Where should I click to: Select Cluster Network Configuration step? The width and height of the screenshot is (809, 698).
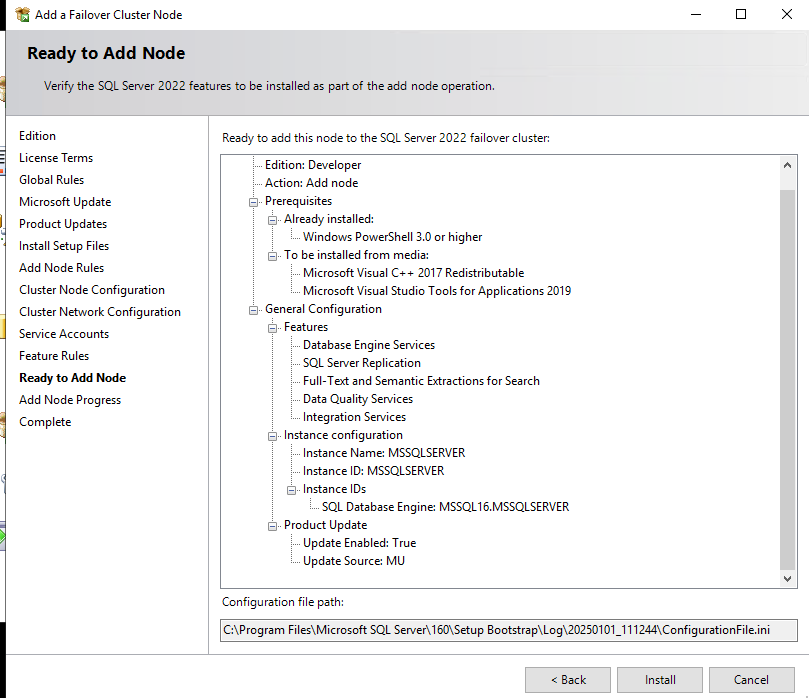click(x=100, y=312)
